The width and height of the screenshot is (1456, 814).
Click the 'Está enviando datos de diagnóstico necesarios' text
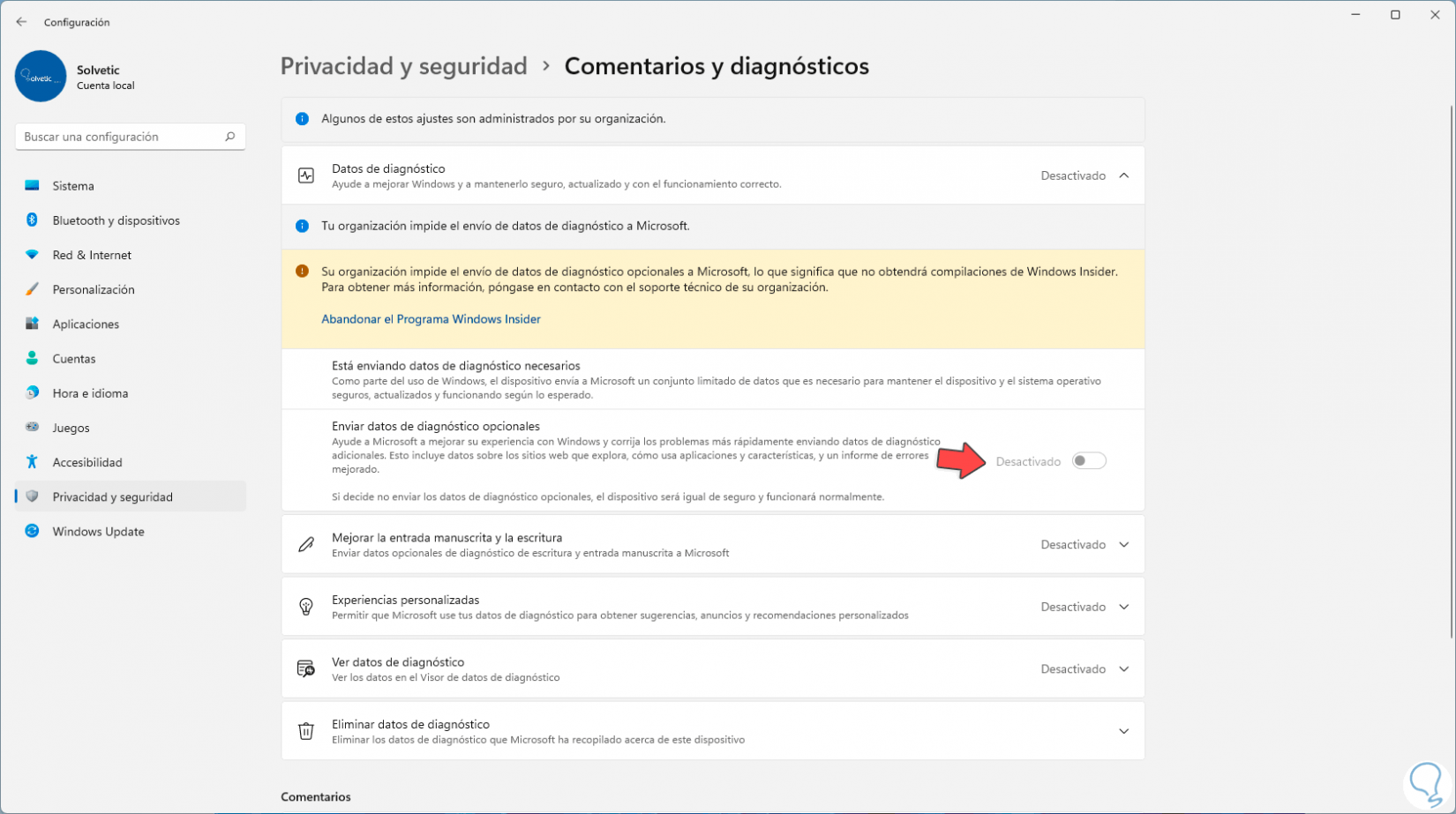click(x=455, y=366)
